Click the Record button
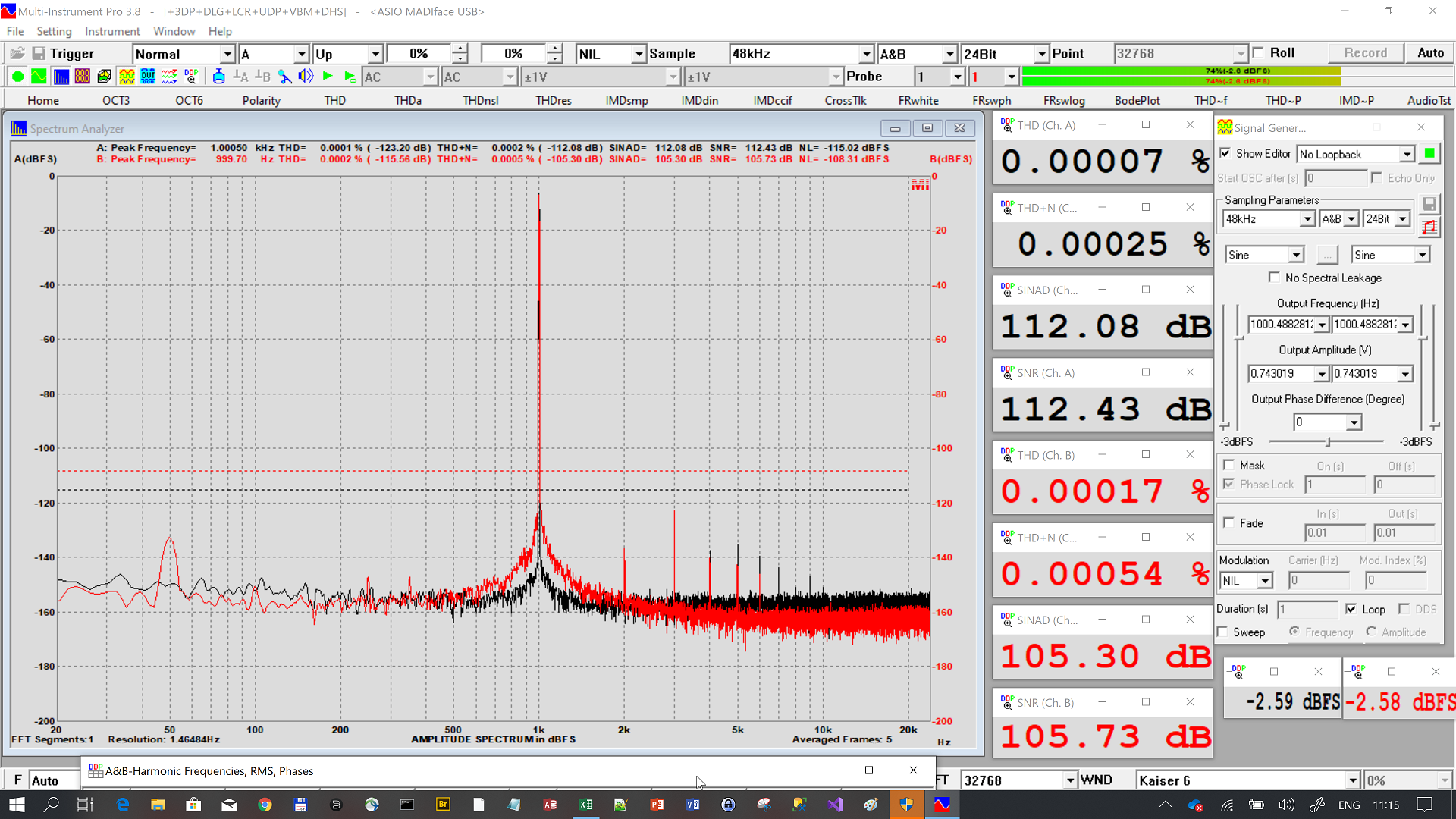 click(x=1365, y=53)
